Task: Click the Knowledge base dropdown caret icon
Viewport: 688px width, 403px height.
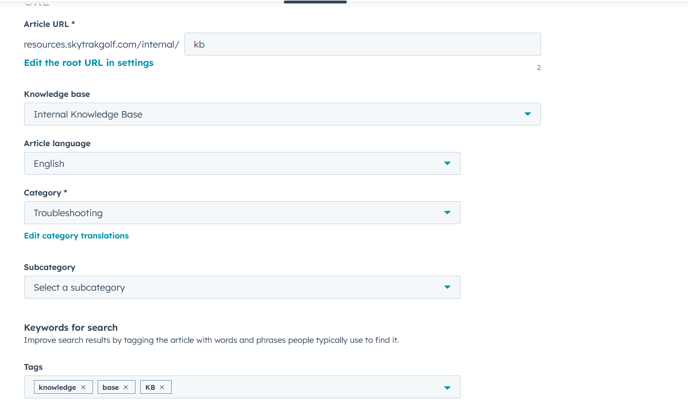Action: tap(528, 114)
